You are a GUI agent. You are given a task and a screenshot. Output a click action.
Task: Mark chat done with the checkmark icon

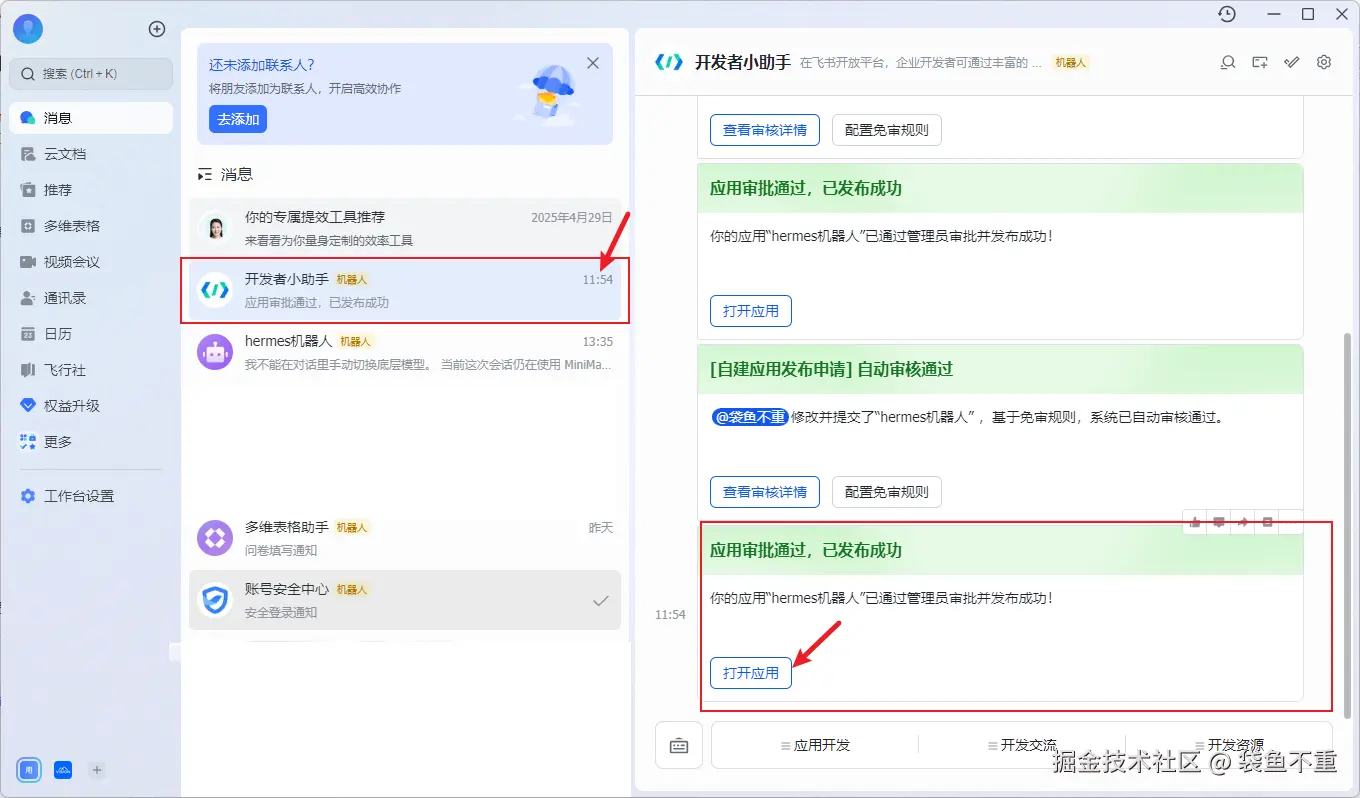(x=1292, y=62)
